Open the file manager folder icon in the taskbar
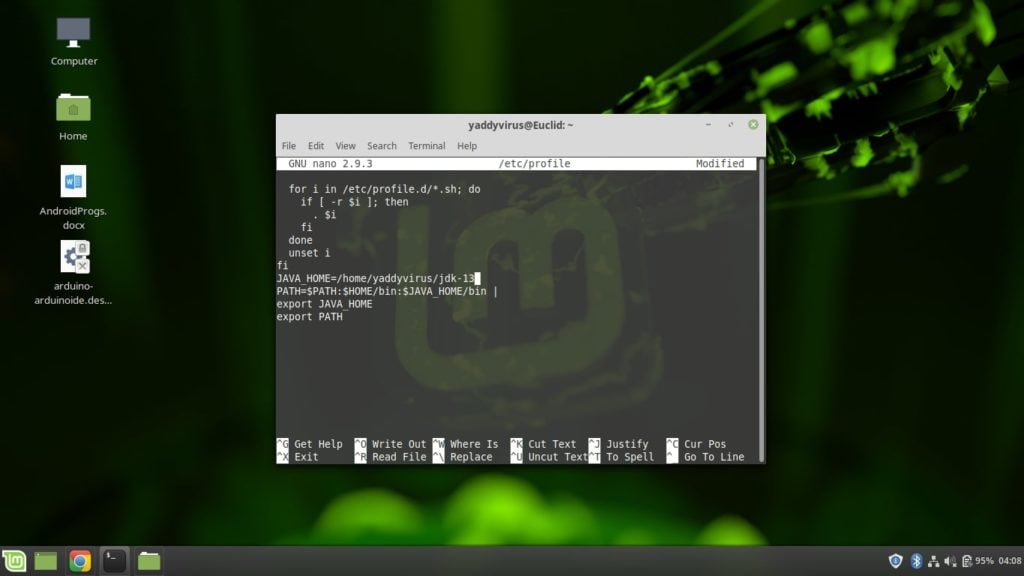 tap(149, 560)
